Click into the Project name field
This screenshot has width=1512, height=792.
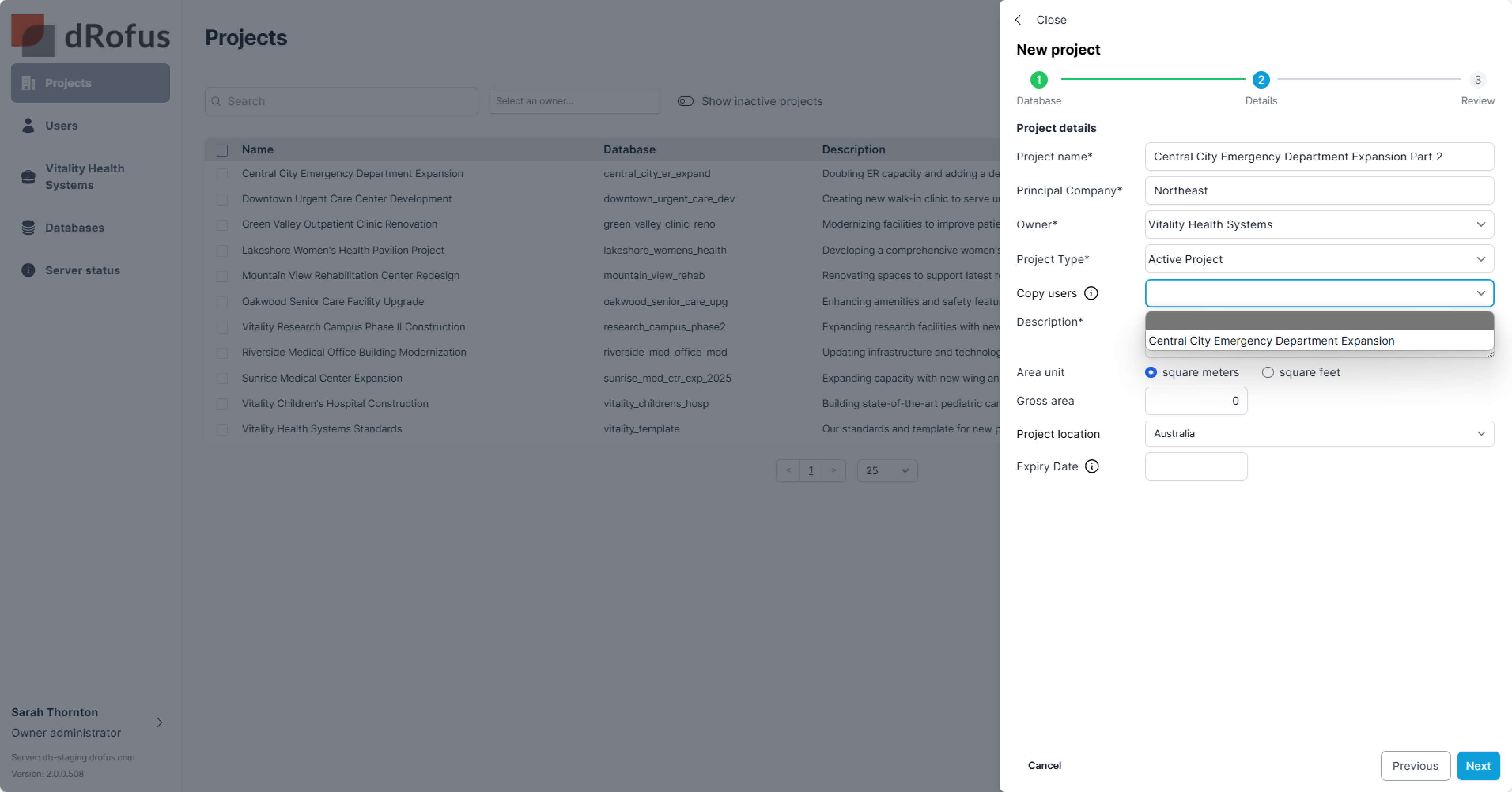coord(1319,157)
